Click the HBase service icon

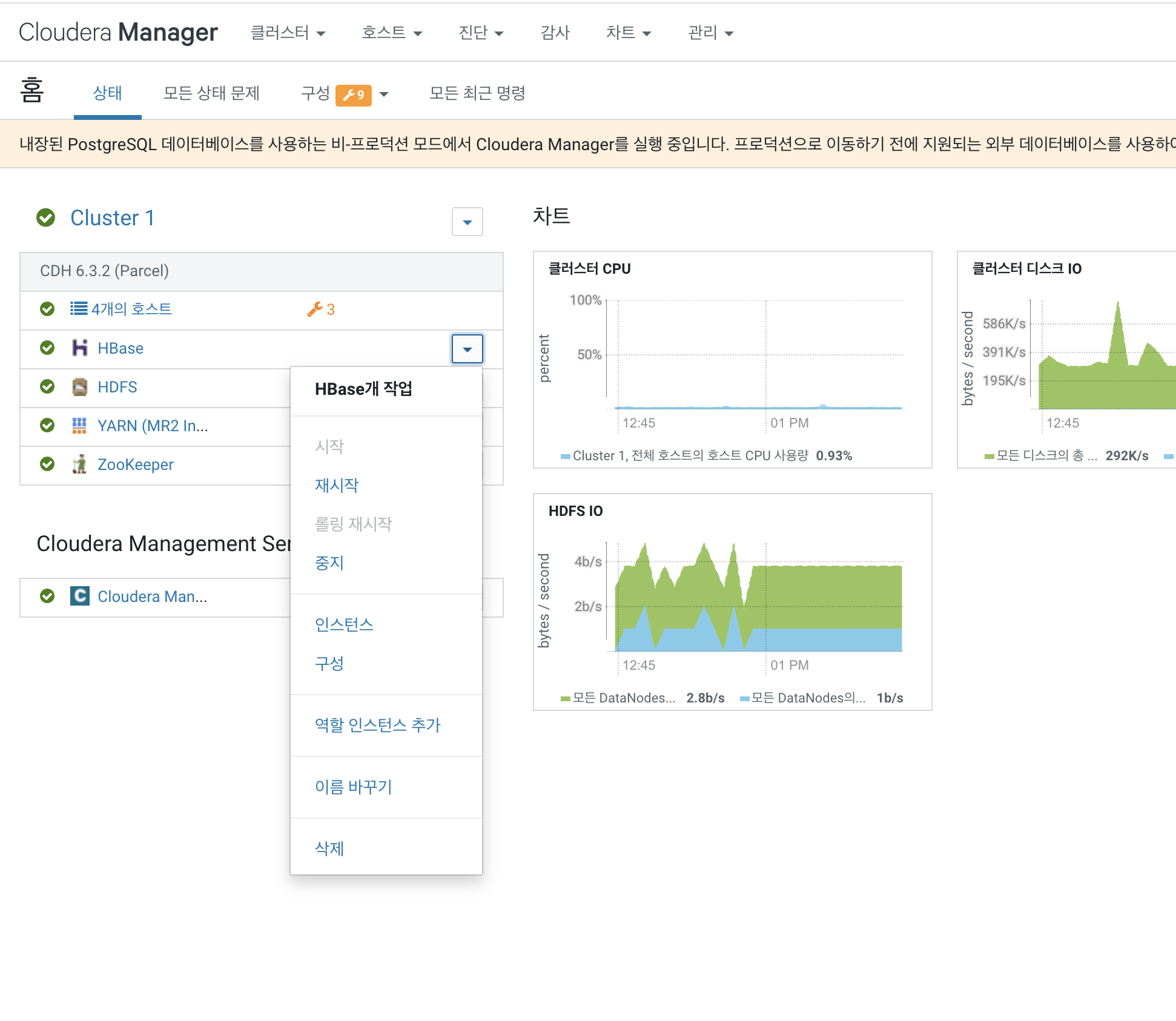79,348
